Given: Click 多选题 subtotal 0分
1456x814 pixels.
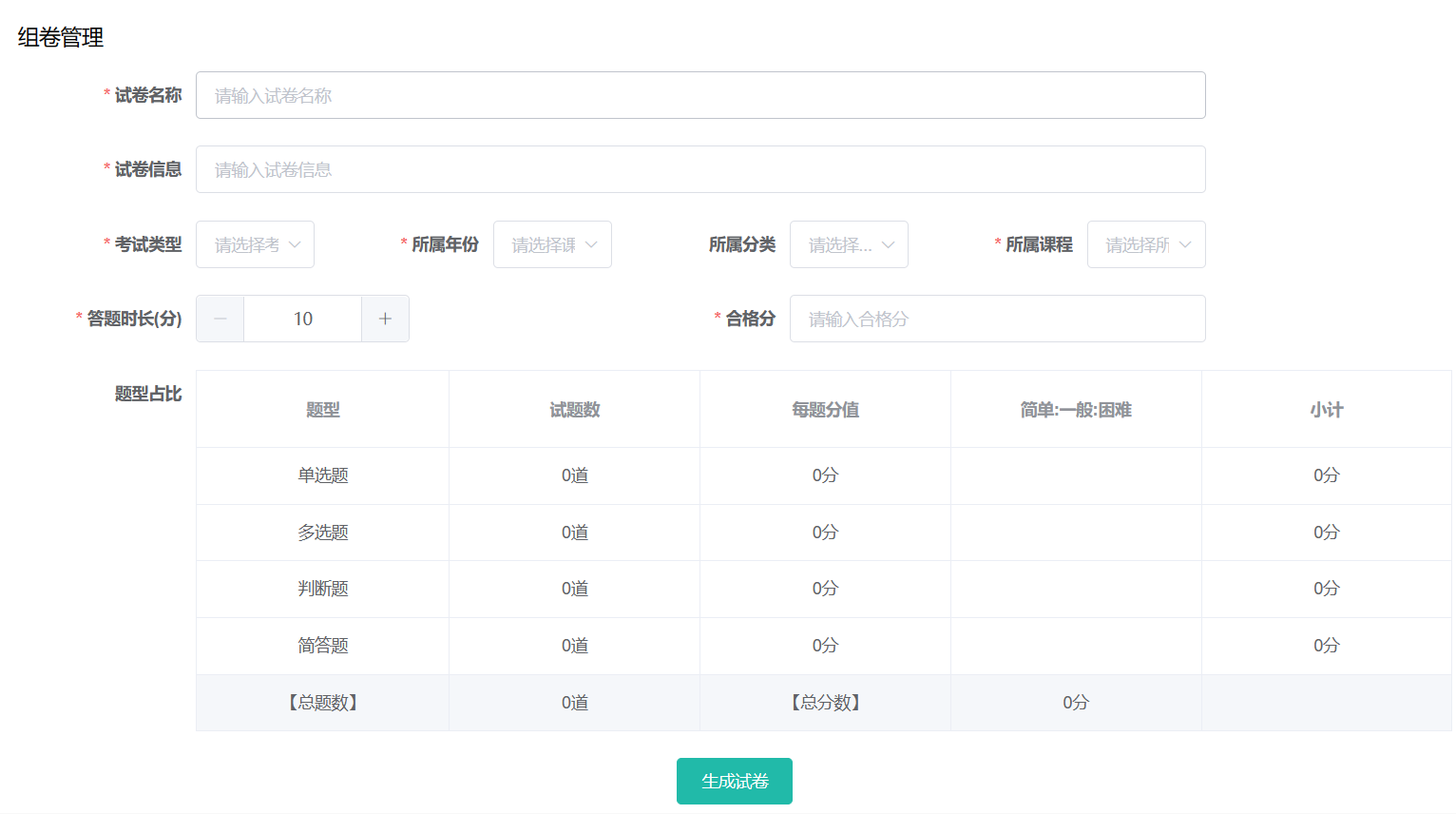Looking at the screenshot, I should click(x=1327, y=533).
